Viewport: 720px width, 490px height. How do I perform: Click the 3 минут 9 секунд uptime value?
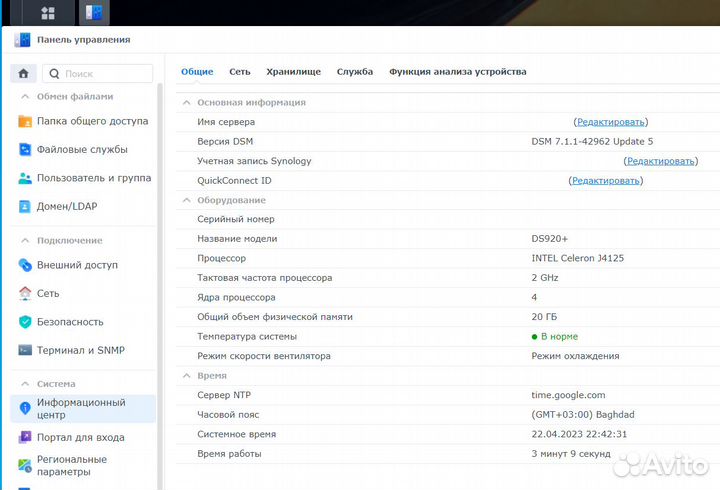point(571,454)
